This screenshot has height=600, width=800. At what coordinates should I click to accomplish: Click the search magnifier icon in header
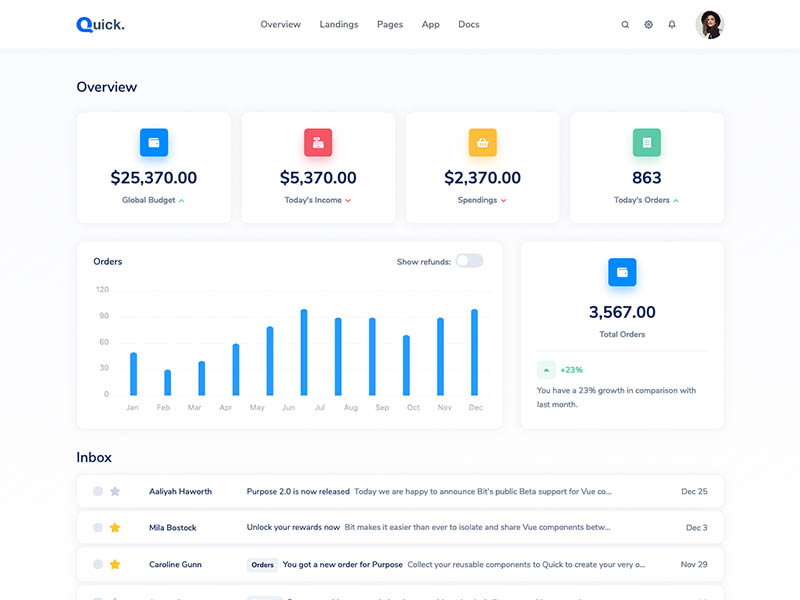[625, 25]
